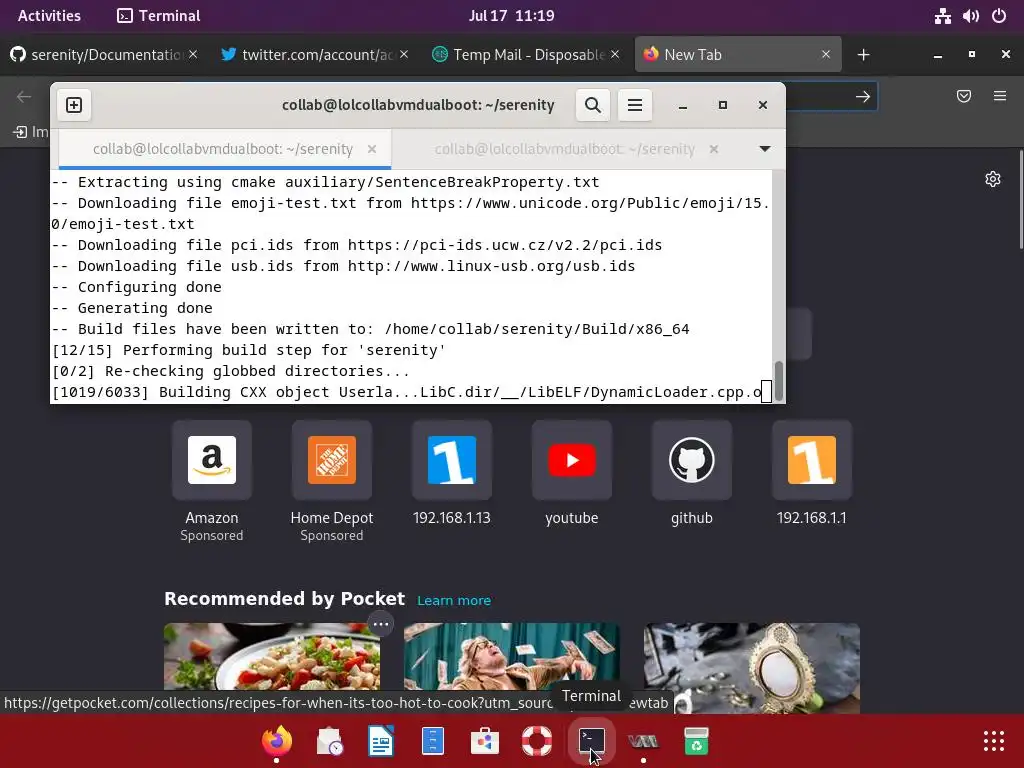1024x768 pixels.
Task: Close the serenity/Documentation Firefox tab
Action: [193, 55]
